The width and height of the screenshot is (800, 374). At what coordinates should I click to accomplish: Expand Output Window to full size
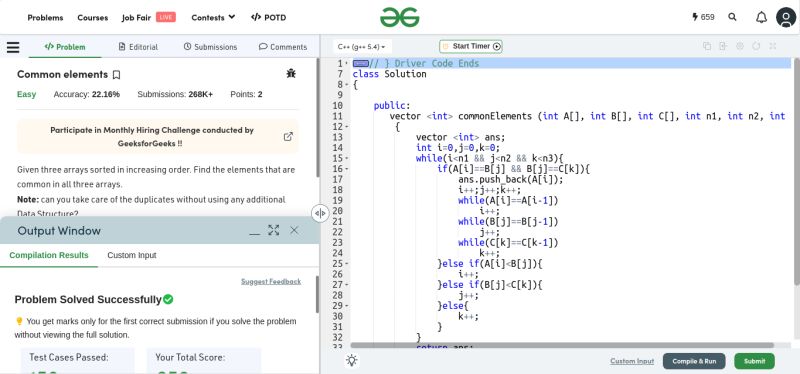tap(274, 230)
